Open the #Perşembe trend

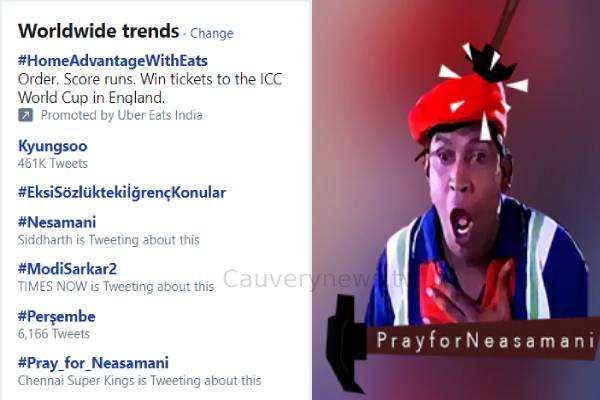click(x=57, y=317)
